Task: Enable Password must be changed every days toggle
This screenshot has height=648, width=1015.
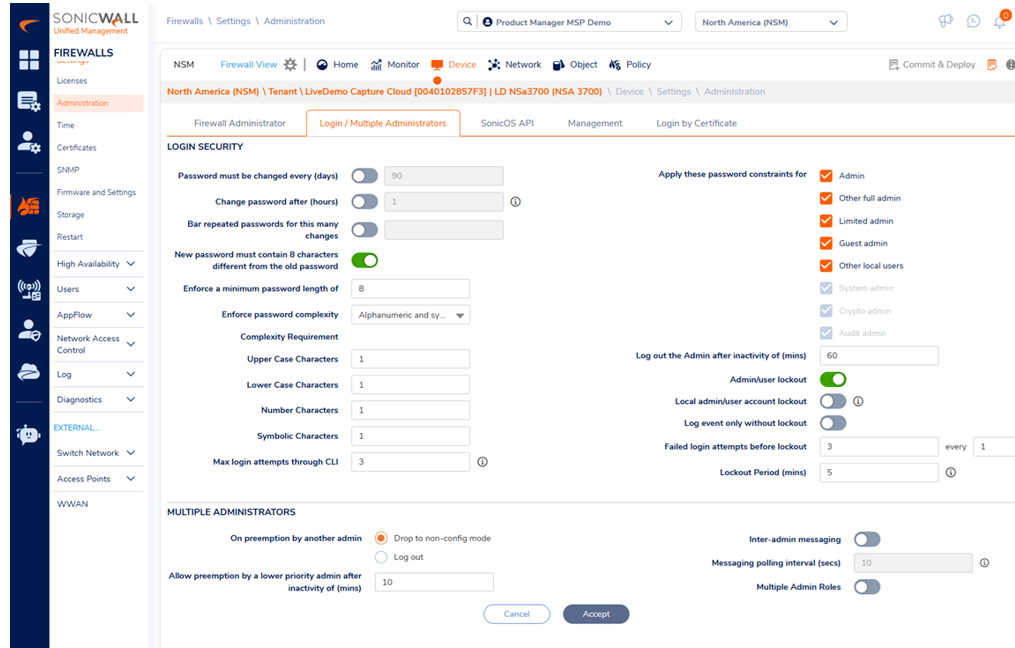Action: (364, 176)
